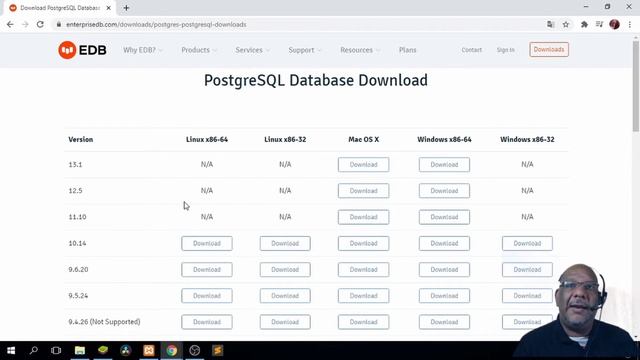Bookmark this page with the star icon
Screen dimensions: 640x360
point(566,24)
